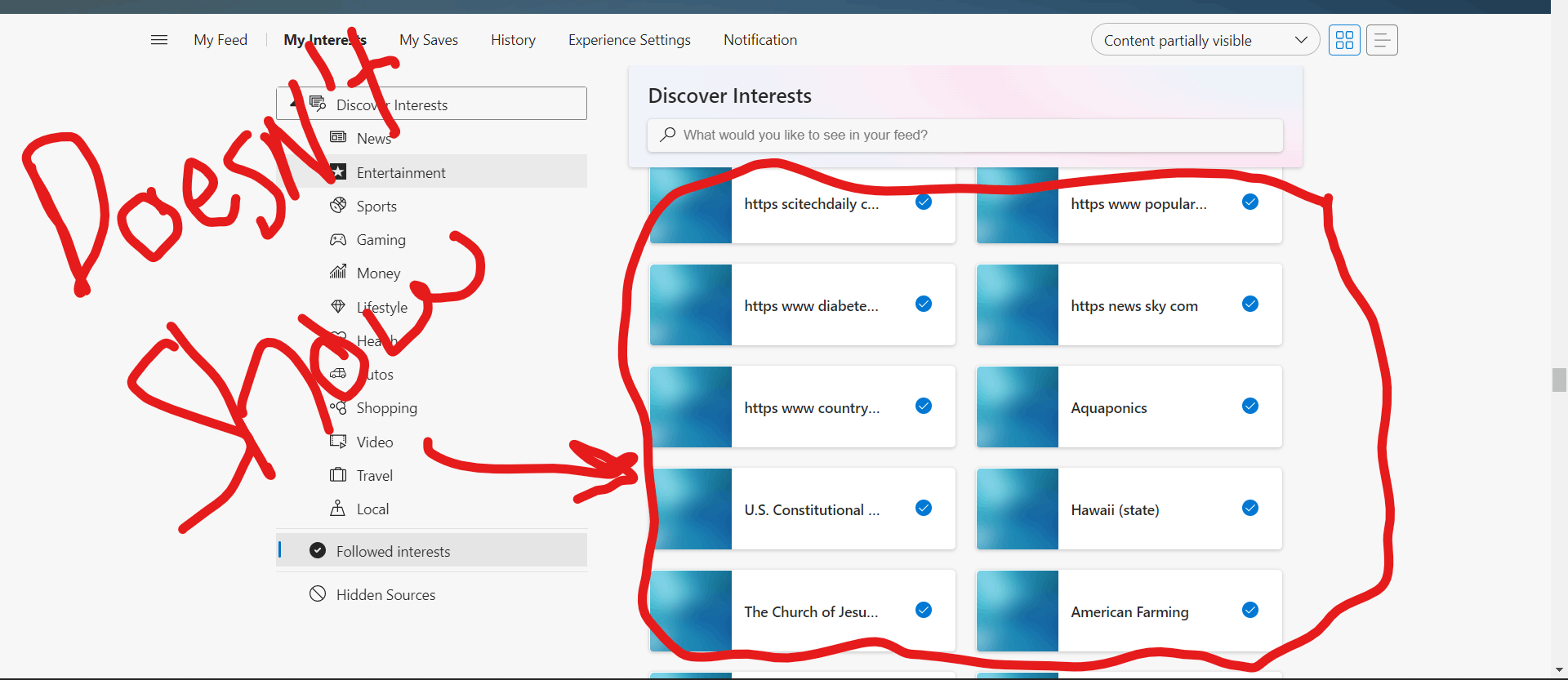The height and width of the screenshot is (680, 1568).
Task: Click the Hidden Sources blocked icon
Action: [318, 593]
